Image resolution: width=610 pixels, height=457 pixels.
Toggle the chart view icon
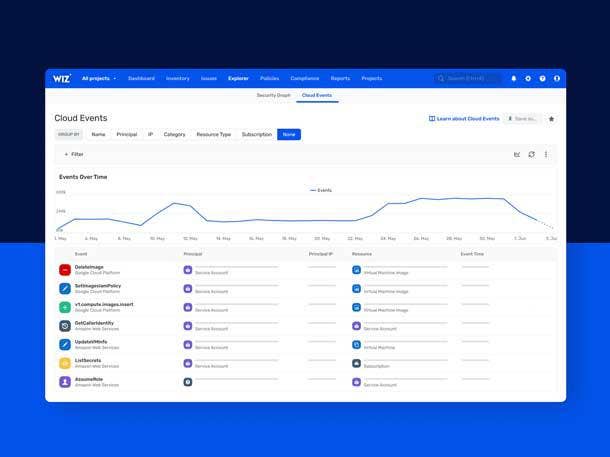[517, 155]
